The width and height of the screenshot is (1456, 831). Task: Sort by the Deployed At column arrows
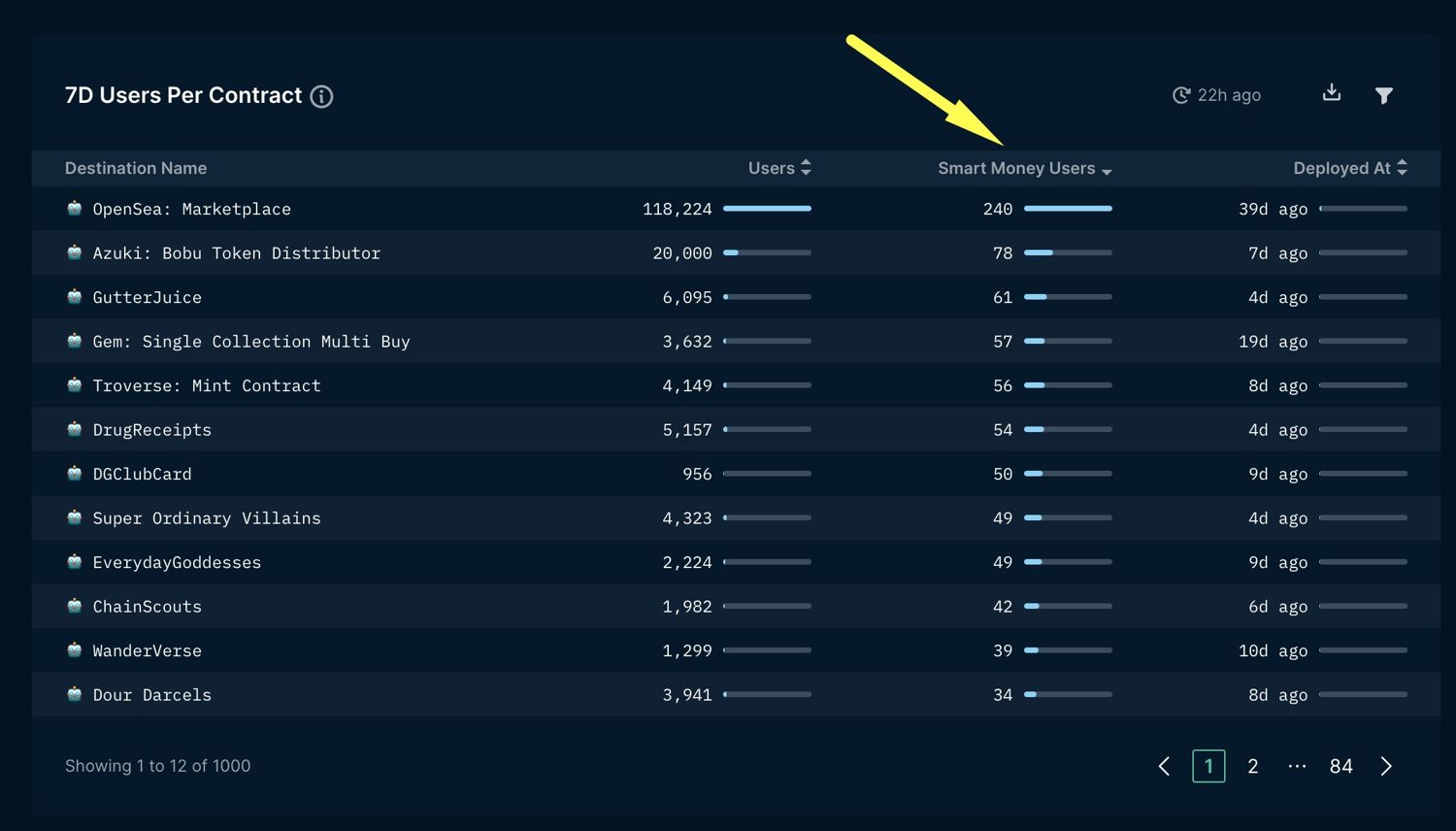pos(1402,168)
